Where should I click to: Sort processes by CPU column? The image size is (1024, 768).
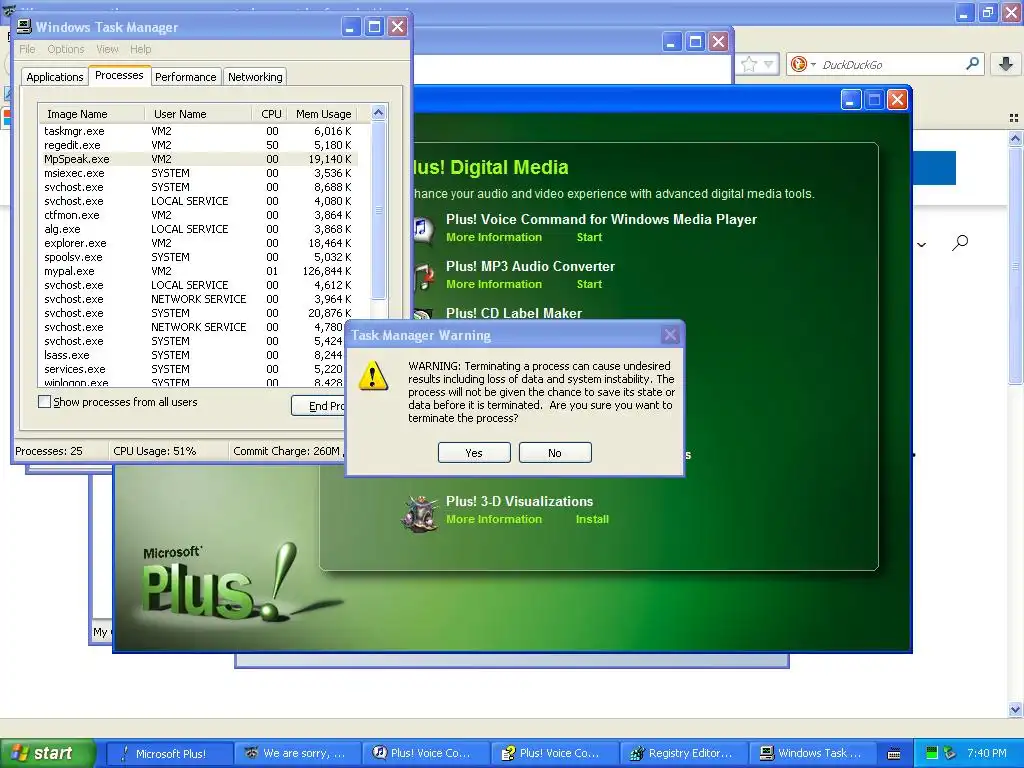click(270, 114)
